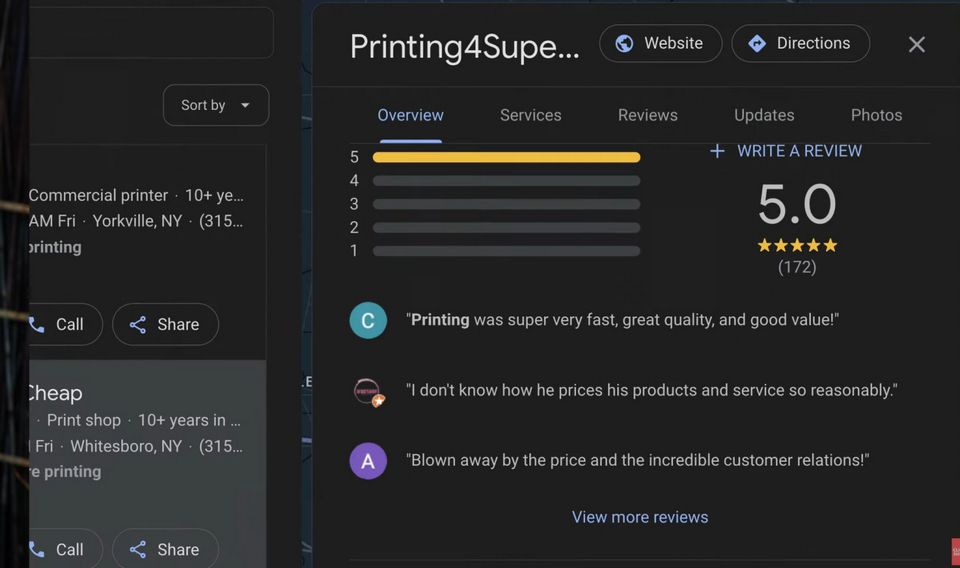The width and height of the screenshot is (960, 568).
Task: Click the Whitesboro, NY address text
Action: (x=126, y=446)
